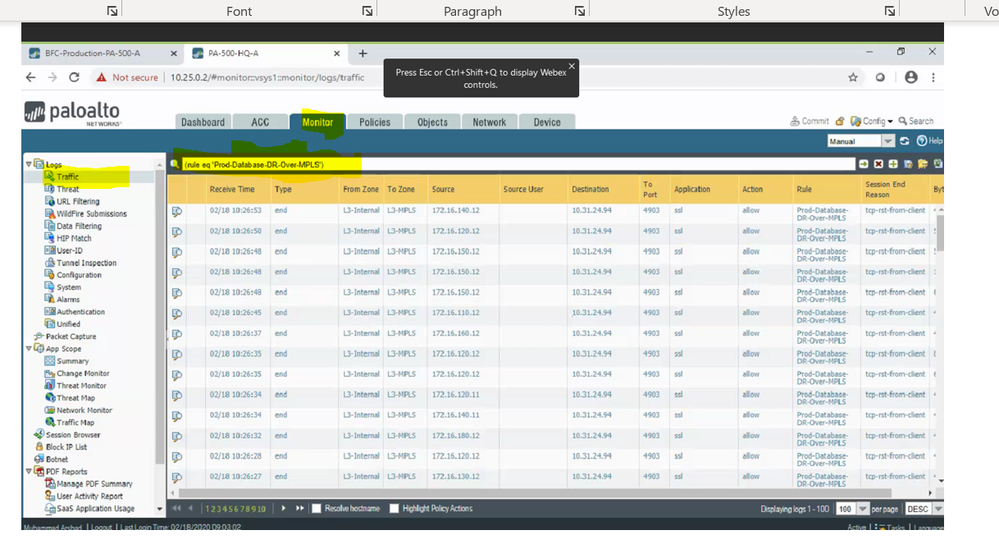Click the Logout link
This screenshot has height=559, width=999.
pos(101,527)
